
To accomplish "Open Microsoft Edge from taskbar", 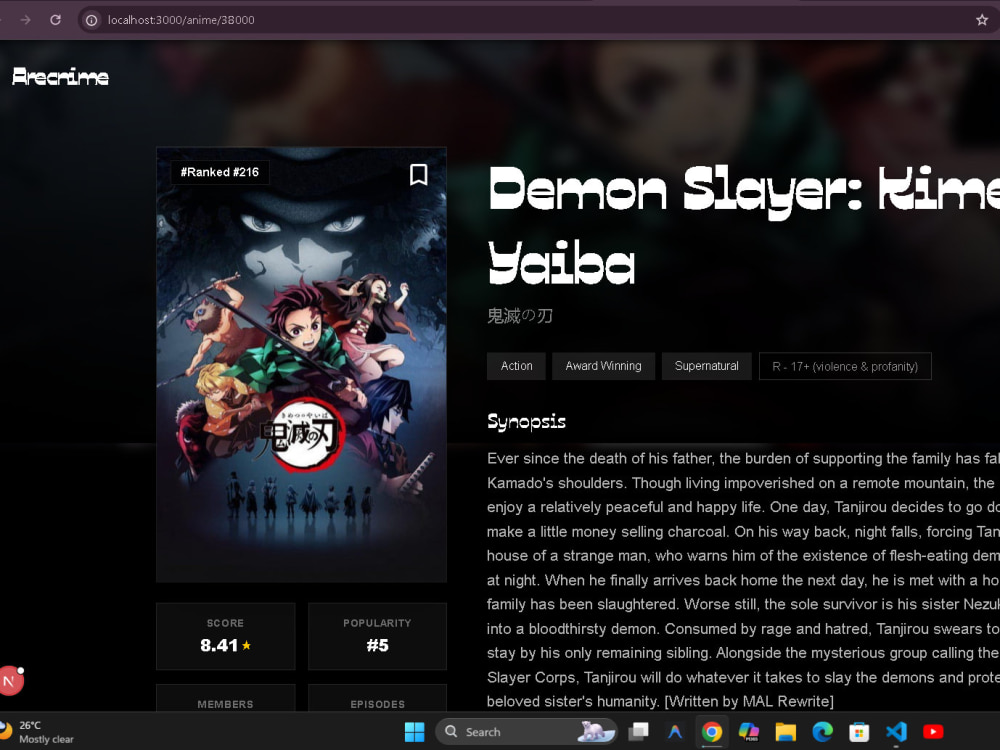I will point(823,732).
